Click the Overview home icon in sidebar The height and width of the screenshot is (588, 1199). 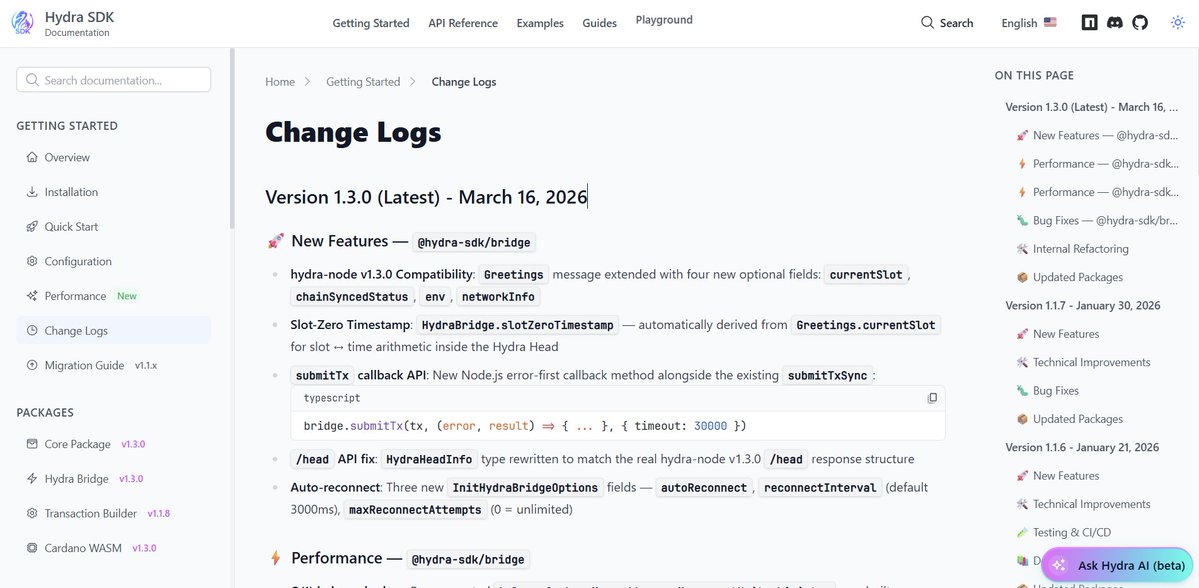(32, 158)
